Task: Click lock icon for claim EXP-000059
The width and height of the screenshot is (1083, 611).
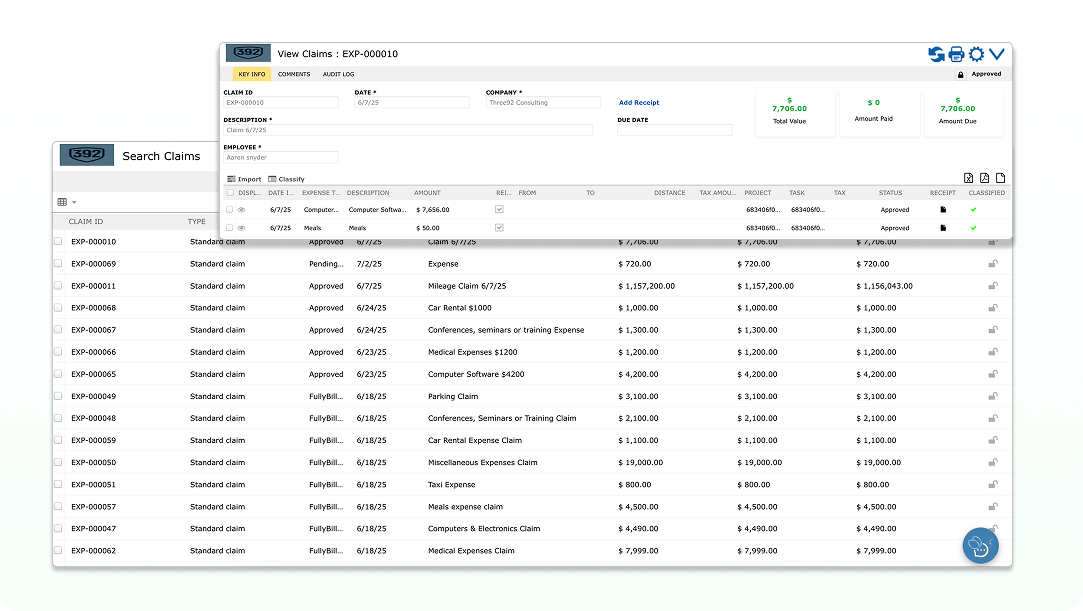Action: click(x=993, y=440)
